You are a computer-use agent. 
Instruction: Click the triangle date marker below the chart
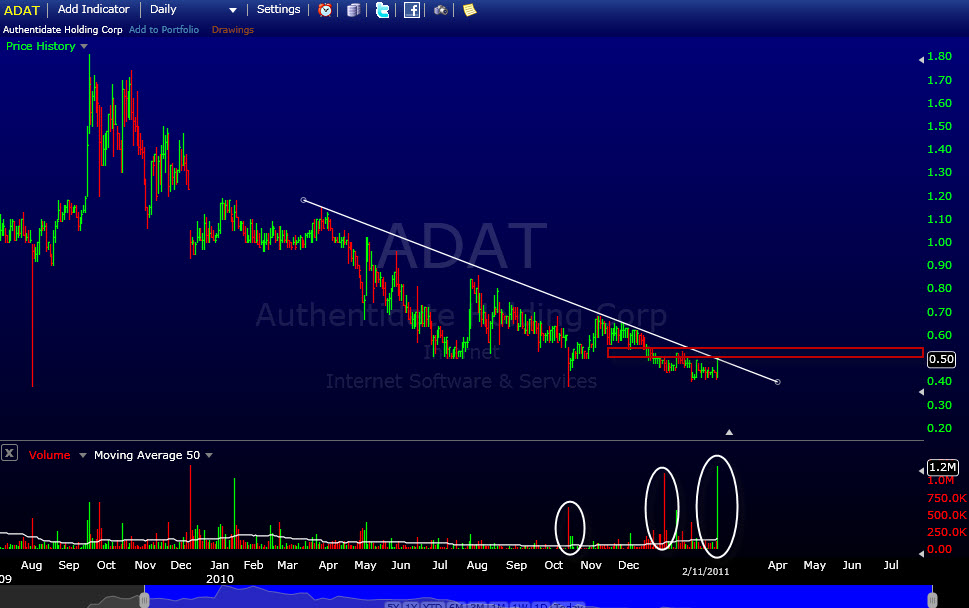pos(729,433)
